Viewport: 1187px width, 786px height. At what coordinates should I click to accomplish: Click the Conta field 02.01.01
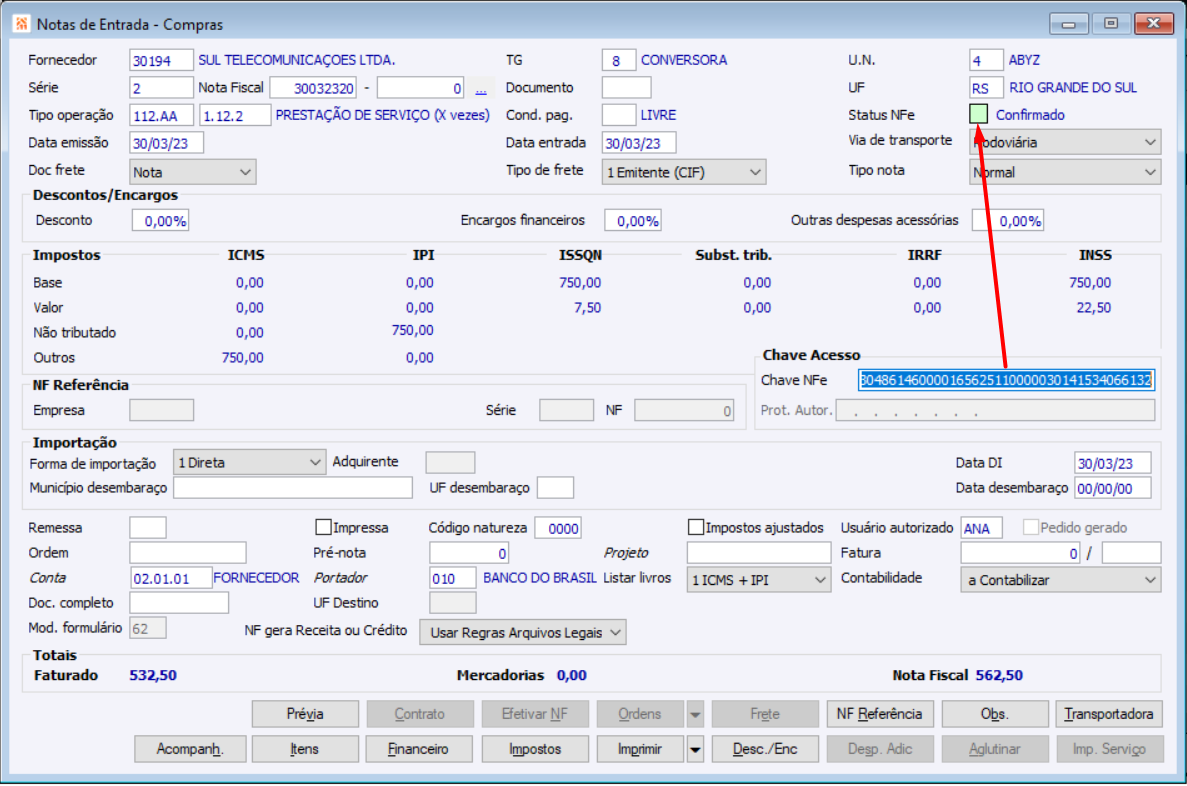[170, 579]
